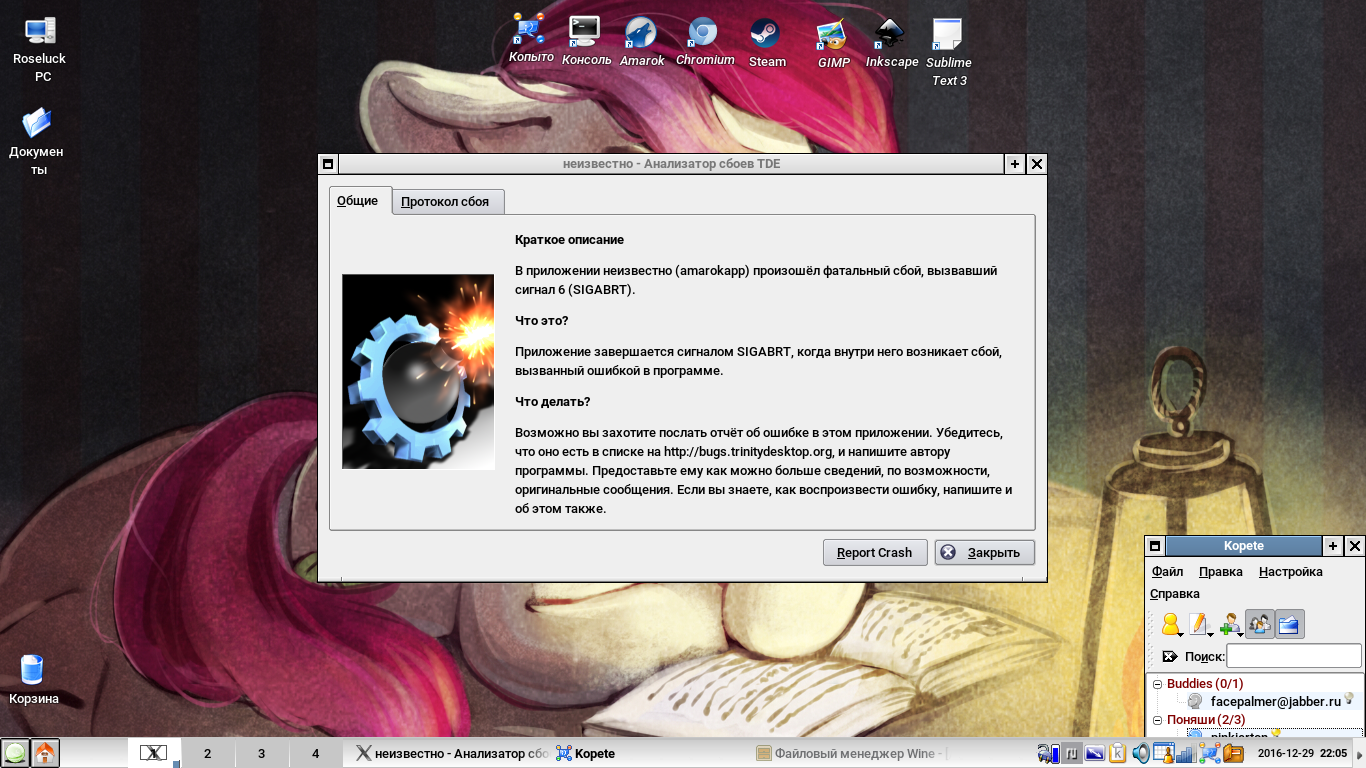The image size is (1366, 768).
Task: Click the home folder icon in taskbar
Action: click(x=45, y=753)
